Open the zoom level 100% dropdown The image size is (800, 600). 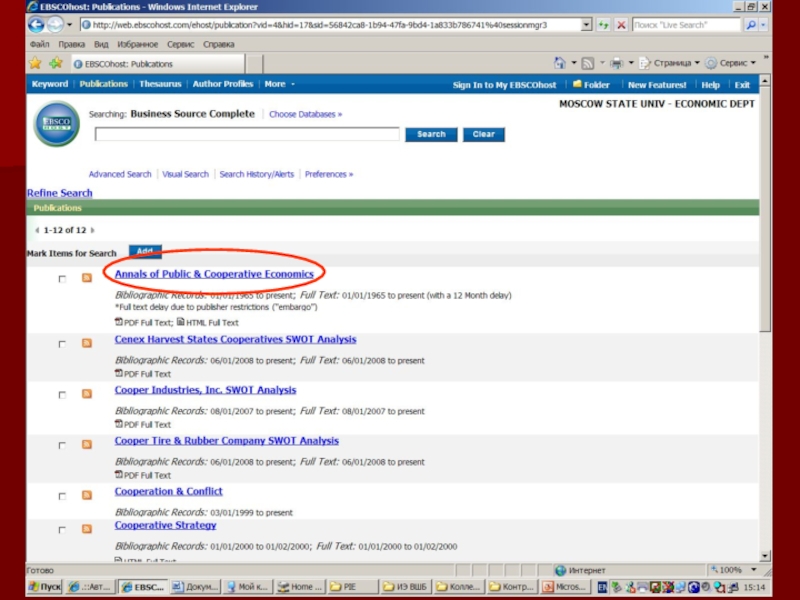pyautogui.click(x=754, y=569)
